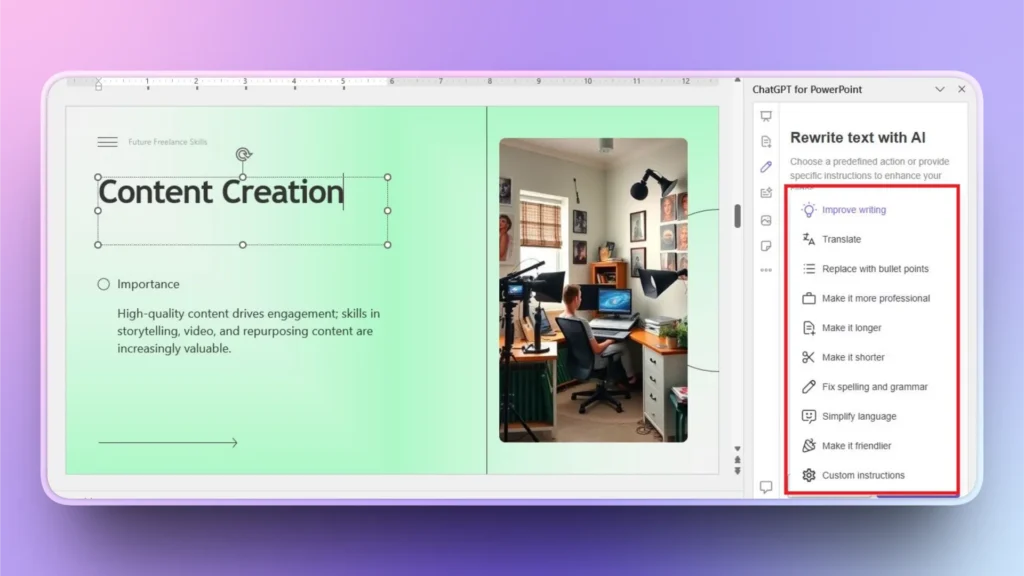The width and height of the screenshot is (1024, 576).
Task: Open the hamburger menu on the slide
Action: point(107,141)
